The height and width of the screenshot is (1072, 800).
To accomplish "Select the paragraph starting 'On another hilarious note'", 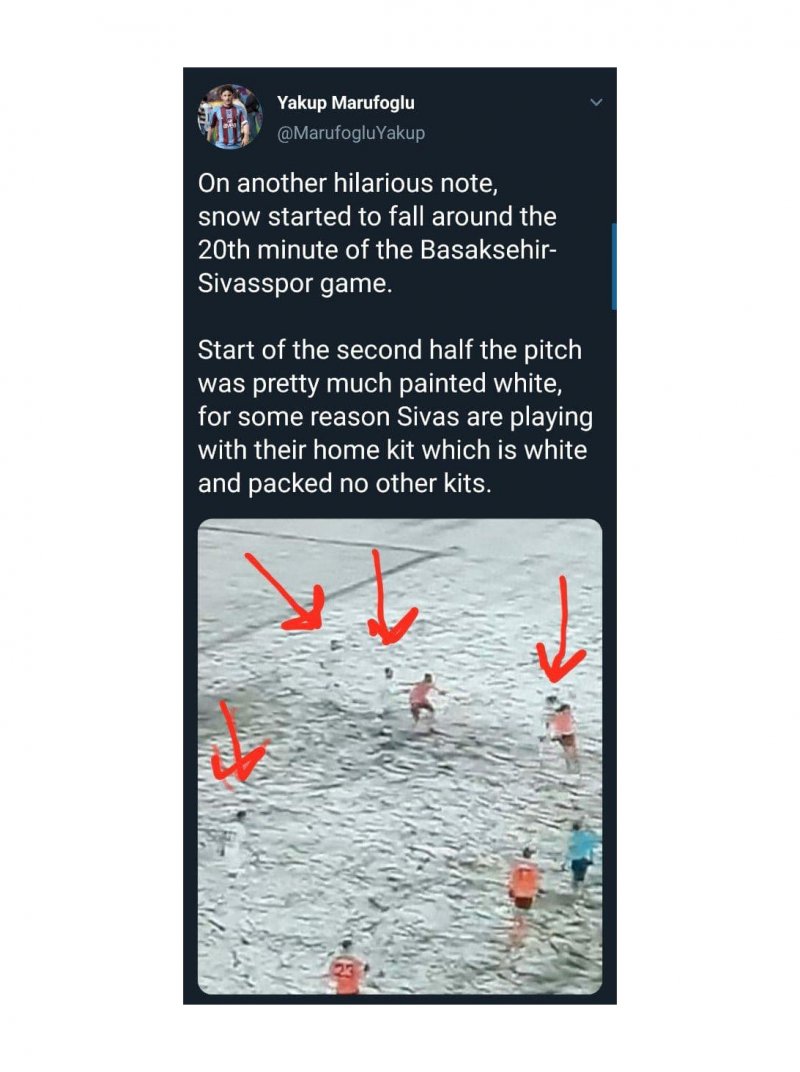I will (377, 233).
